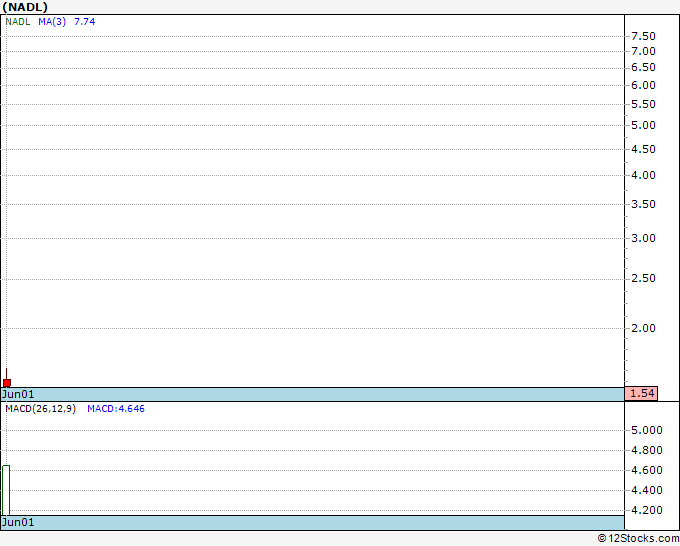Click the 5.00 price axis label

(x=643, y=125)
